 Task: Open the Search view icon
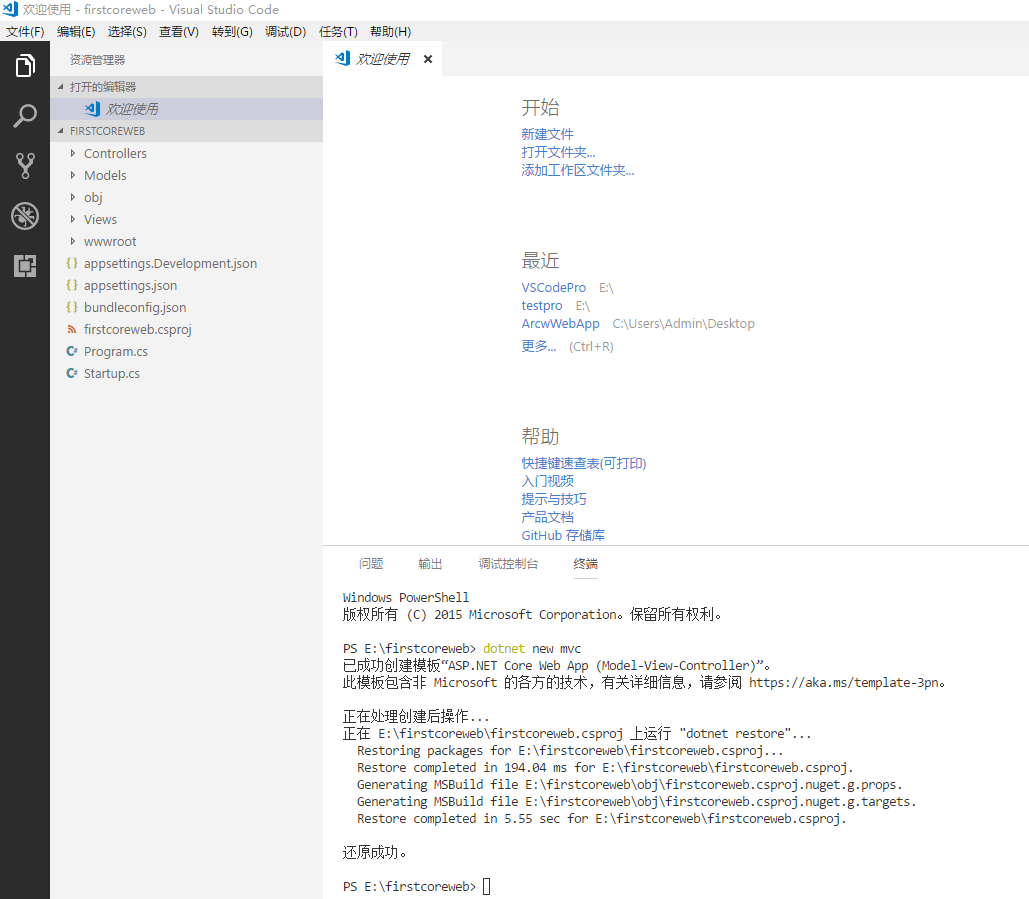(x=25, y=116)
